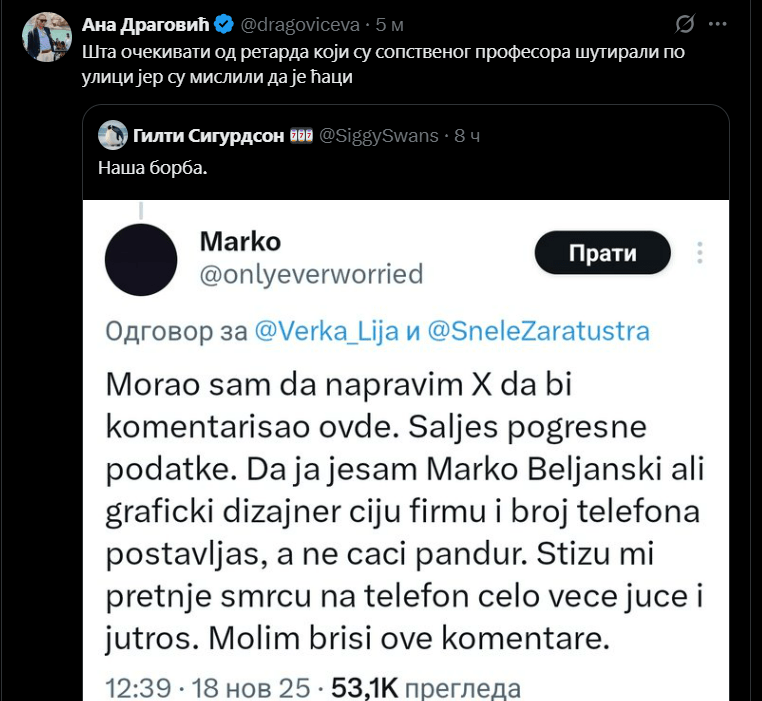Screen dimensions: 762x701
Task: Click the Прати follow button
Action: pos(603,253)
